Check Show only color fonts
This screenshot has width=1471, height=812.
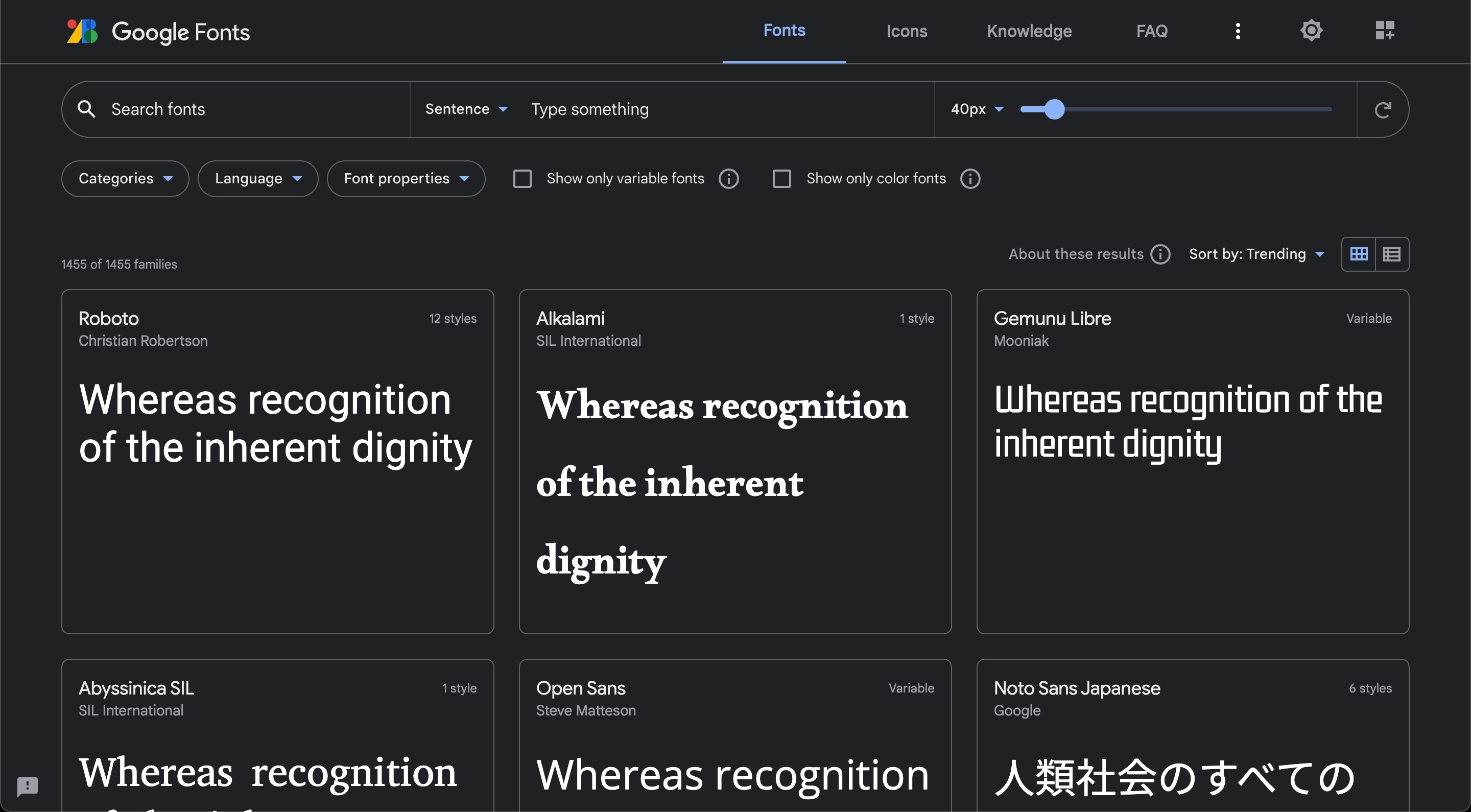pos(781,179)
